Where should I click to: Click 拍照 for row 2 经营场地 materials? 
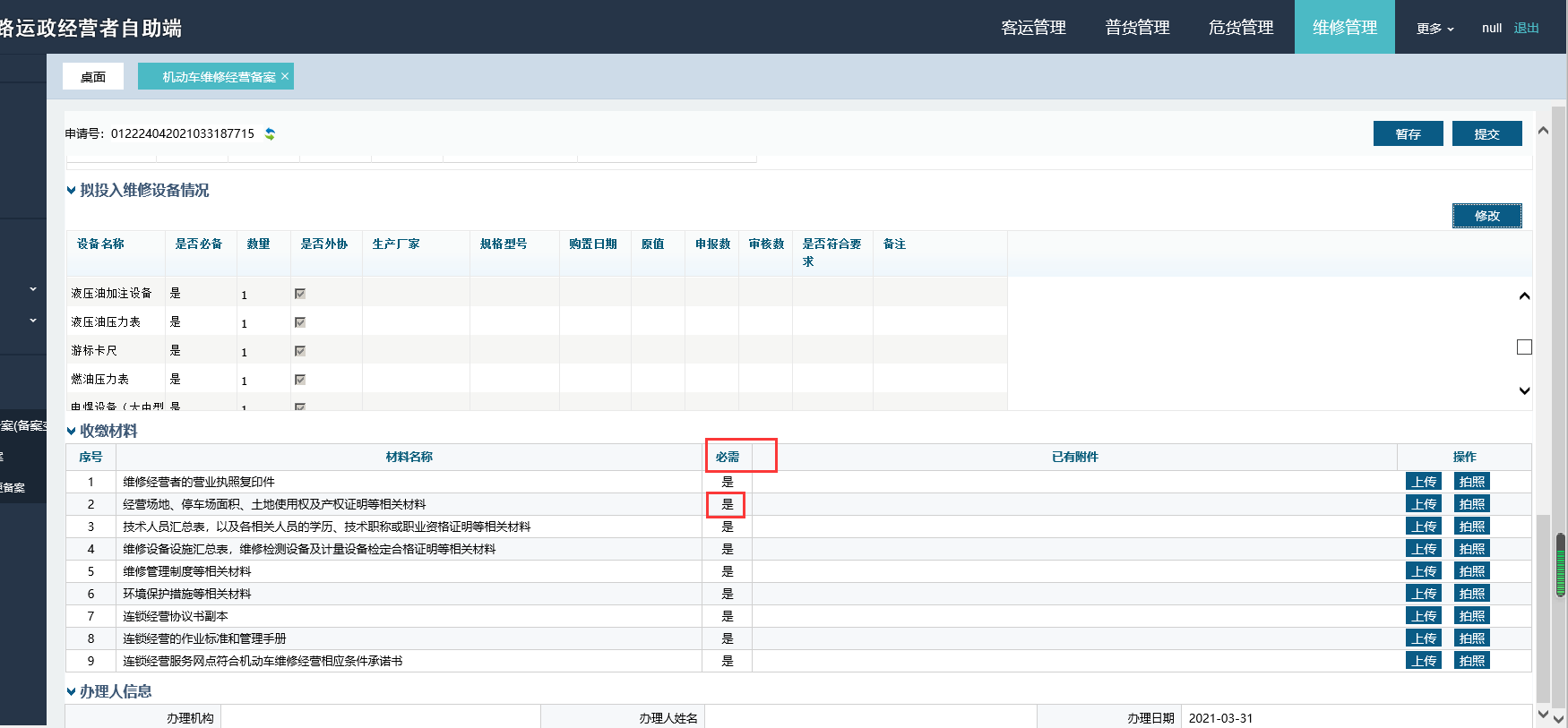point(1471,504)
